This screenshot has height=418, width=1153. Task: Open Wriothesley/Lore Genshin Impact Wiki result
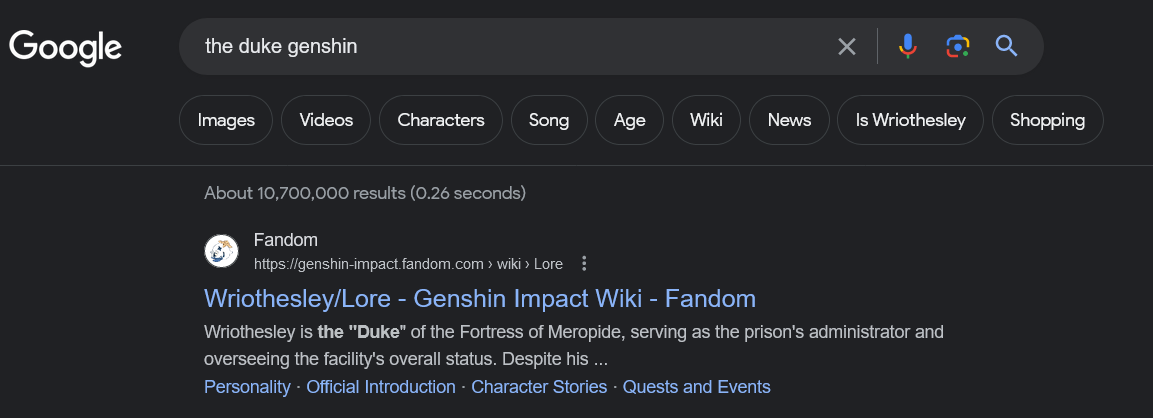coord(480,298)
